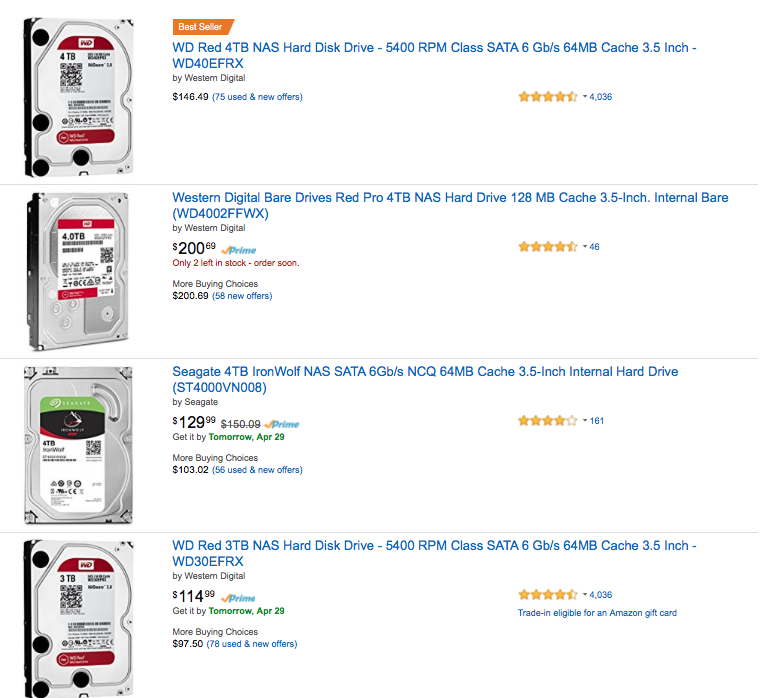763x698 pixels.
Task: Click Seagate IronWolf four-star rating
Action: tap(548, 421)
